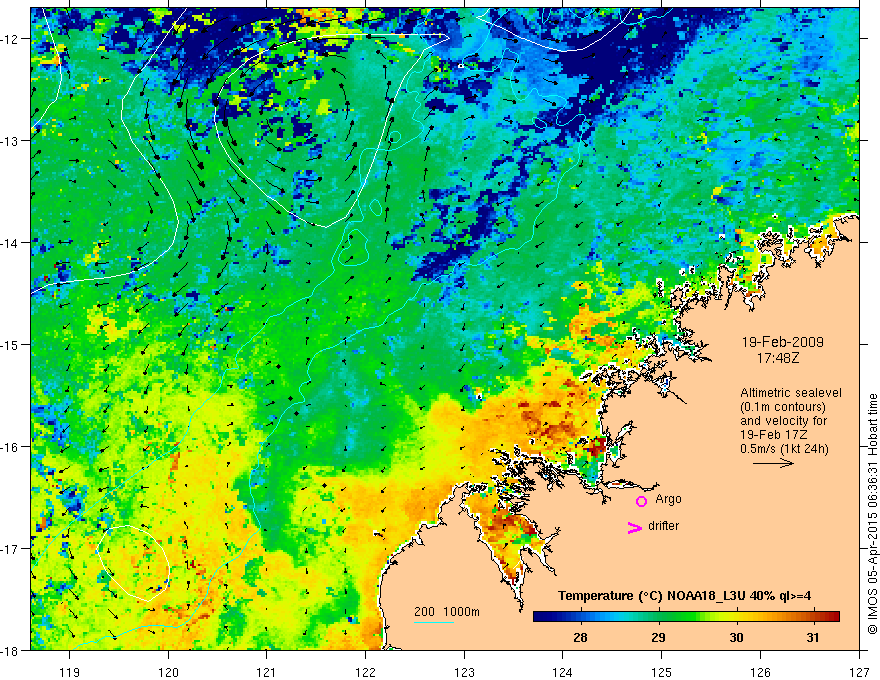Click the latitude label -14
Screen dimensions: 880x680
click(10, 243)
